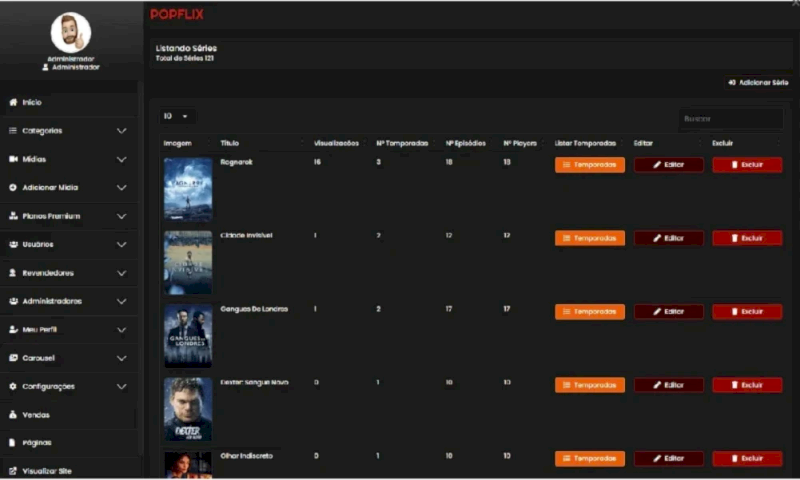
Task: Delete the Ragnarok series
Action: pos(747,165)
